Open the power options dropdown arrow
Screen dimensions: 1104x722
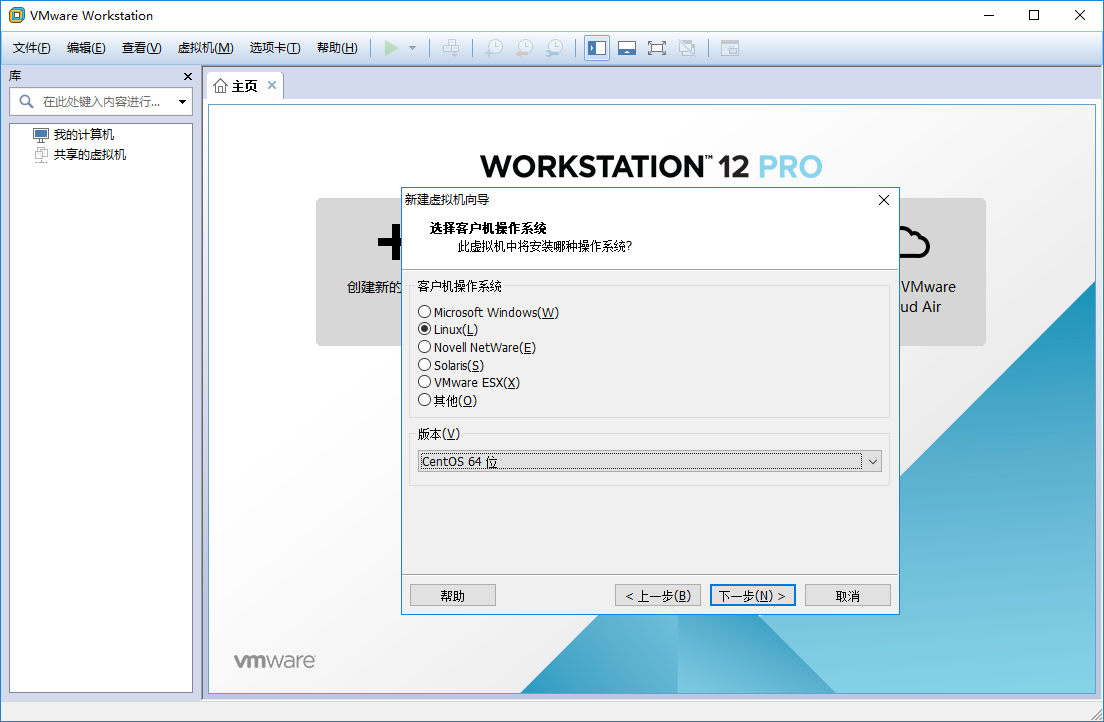[413, 48]
